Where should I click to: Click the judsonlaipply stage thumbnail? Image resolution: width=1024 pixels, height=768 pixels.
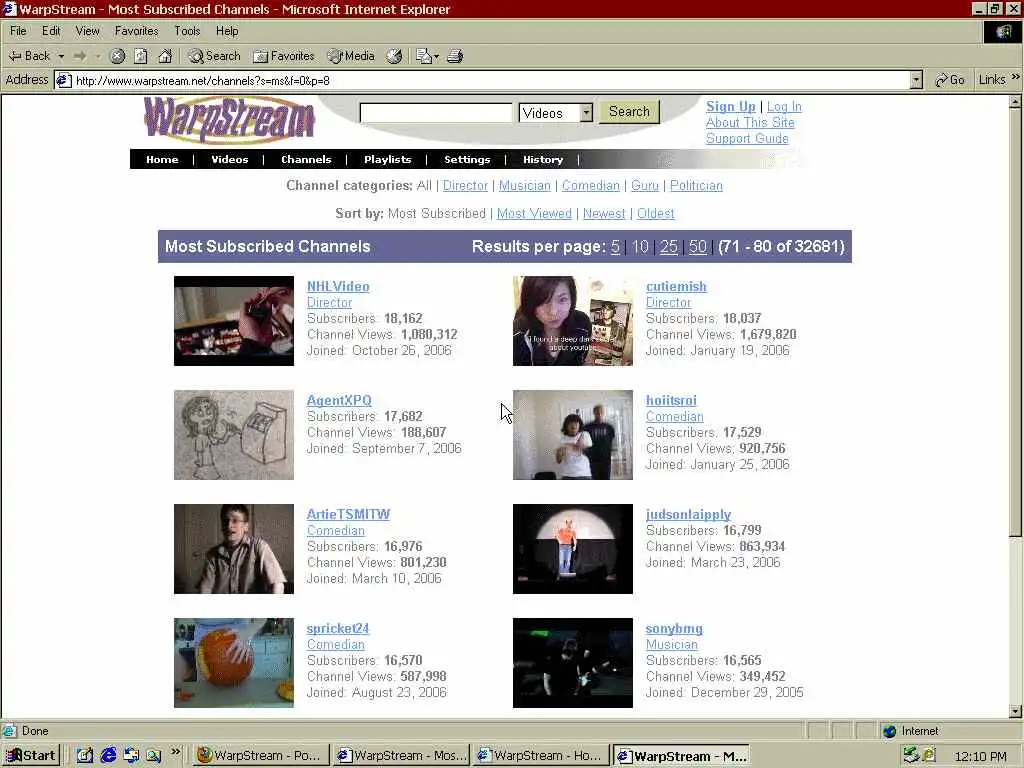[573, 549]
